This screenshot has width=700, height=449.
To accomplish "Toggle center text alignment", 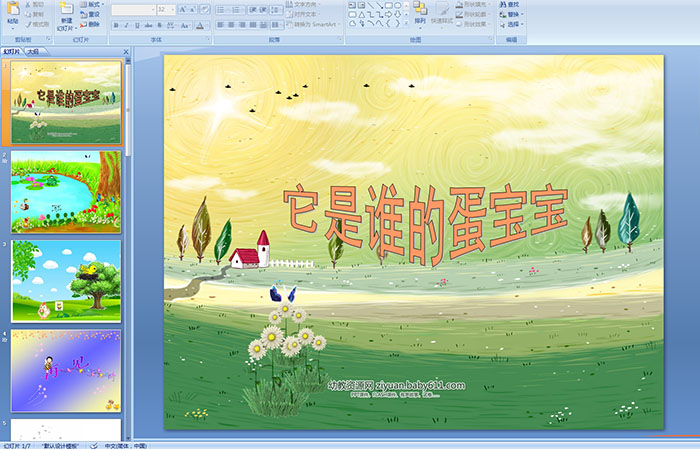I will [231, 25].
